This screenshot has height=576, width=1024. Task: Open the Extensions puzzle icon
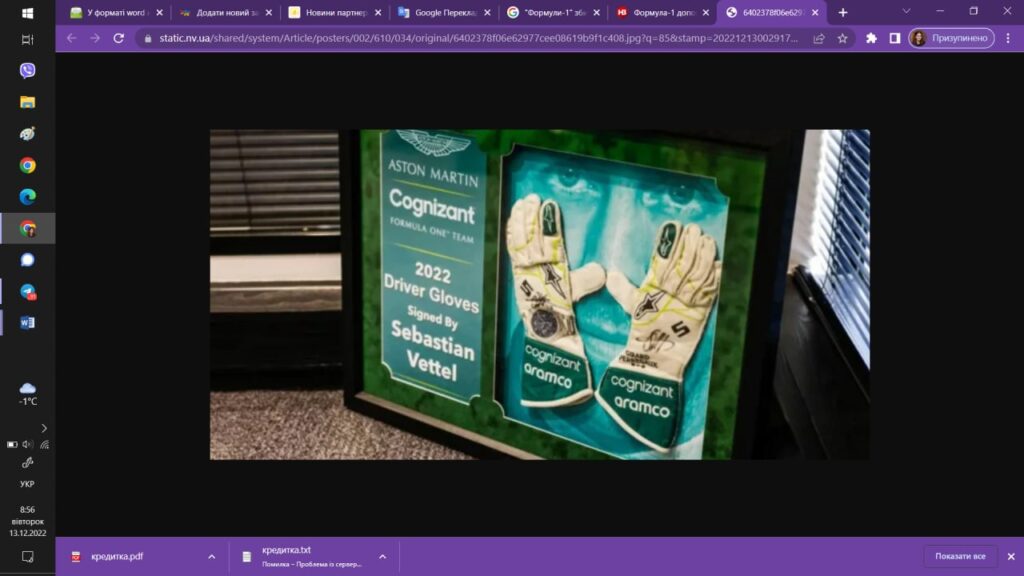871,38
